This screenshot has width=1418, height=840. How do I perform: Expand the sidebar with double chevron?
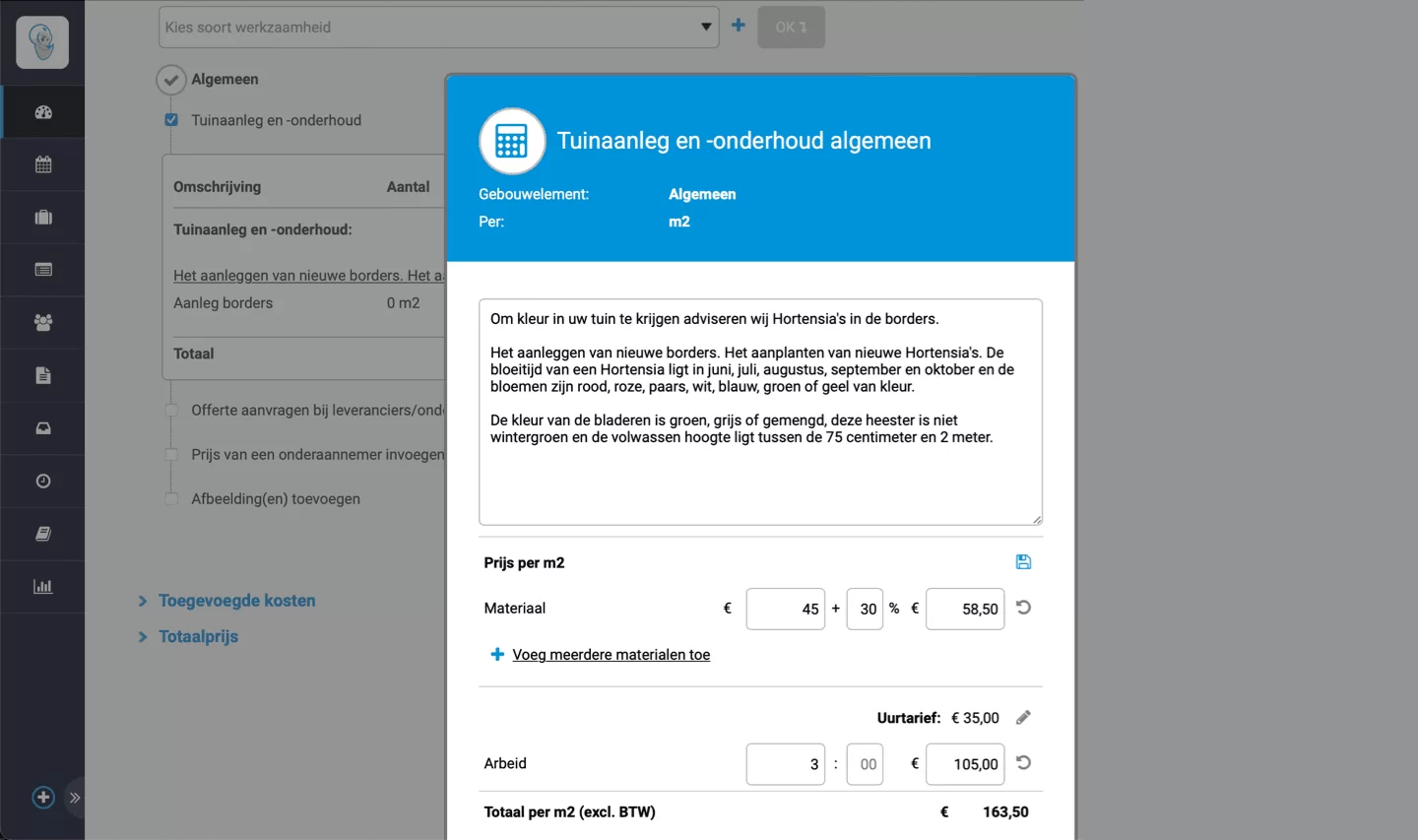tap(75, 798)
